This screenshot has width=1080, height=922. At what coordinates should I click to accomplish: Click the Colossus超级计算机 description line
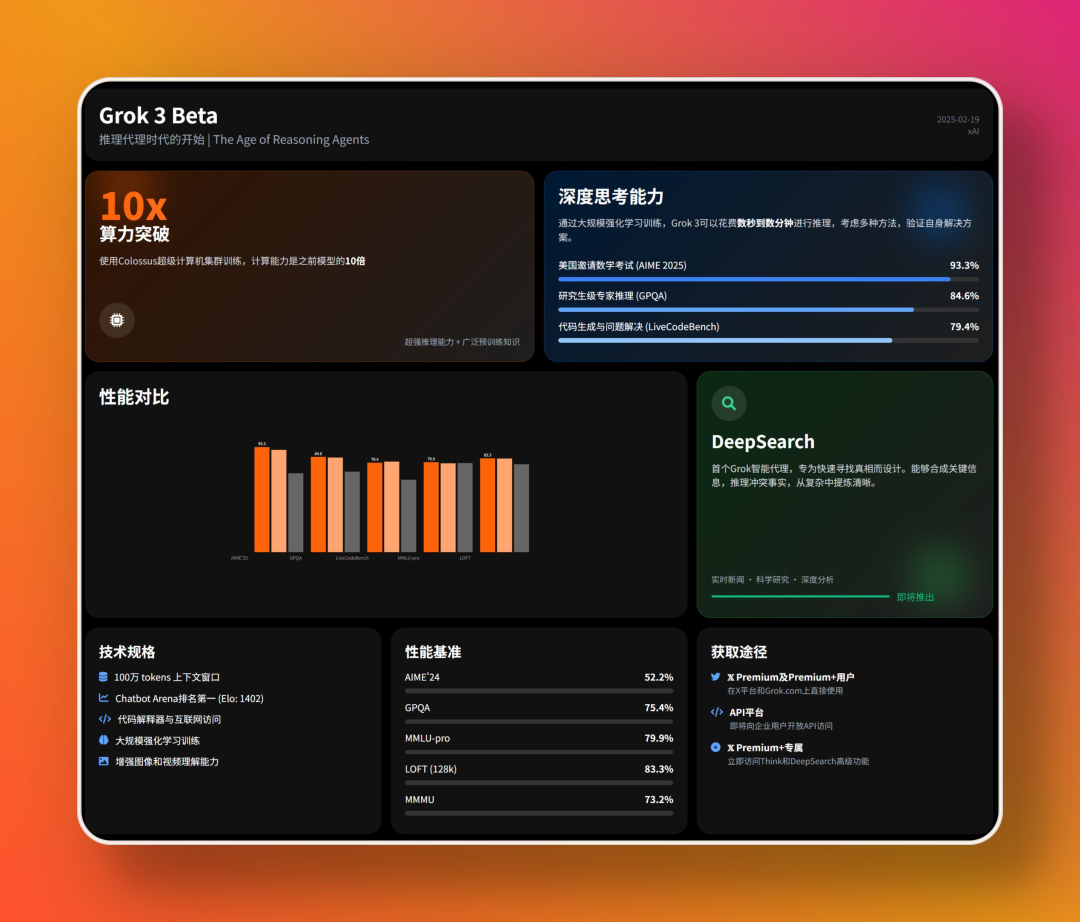coord(232,261)
